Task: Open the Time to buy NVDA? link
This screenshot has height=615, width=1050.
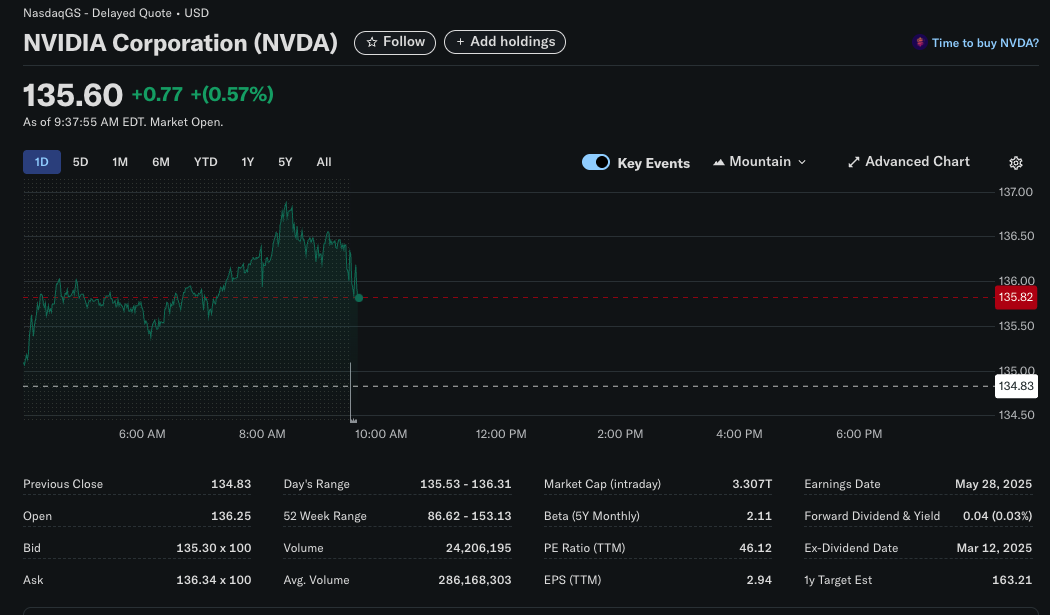Action: pos(985,43)
